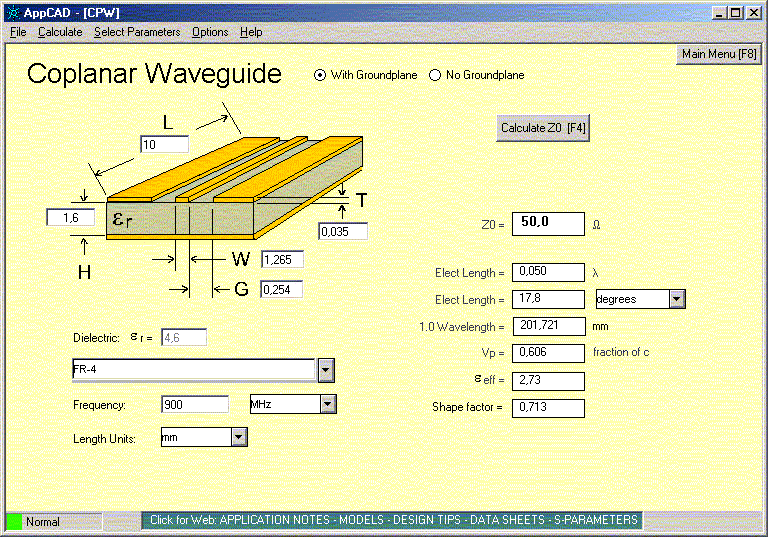
Task: Select With Groundplane radio button
Action: 320,75
